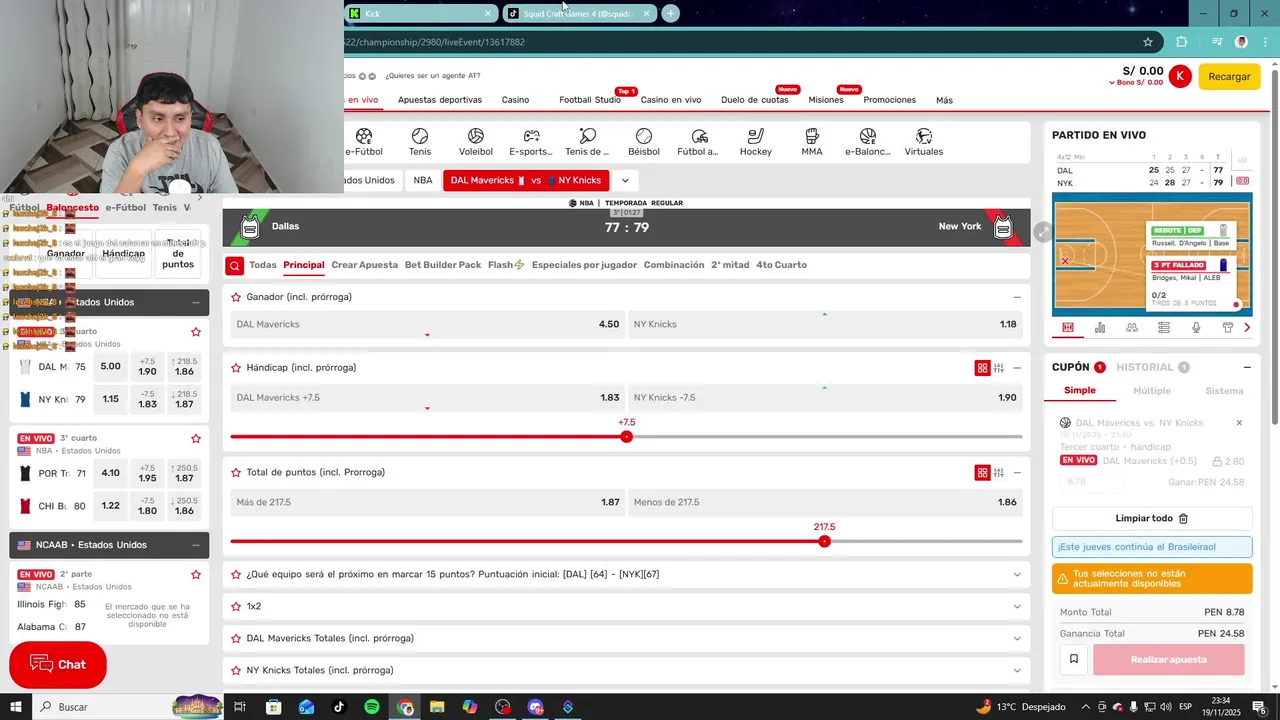Select the Béisbol sport icon
This screenshot has height=720, width=1280.
(644, 135)
